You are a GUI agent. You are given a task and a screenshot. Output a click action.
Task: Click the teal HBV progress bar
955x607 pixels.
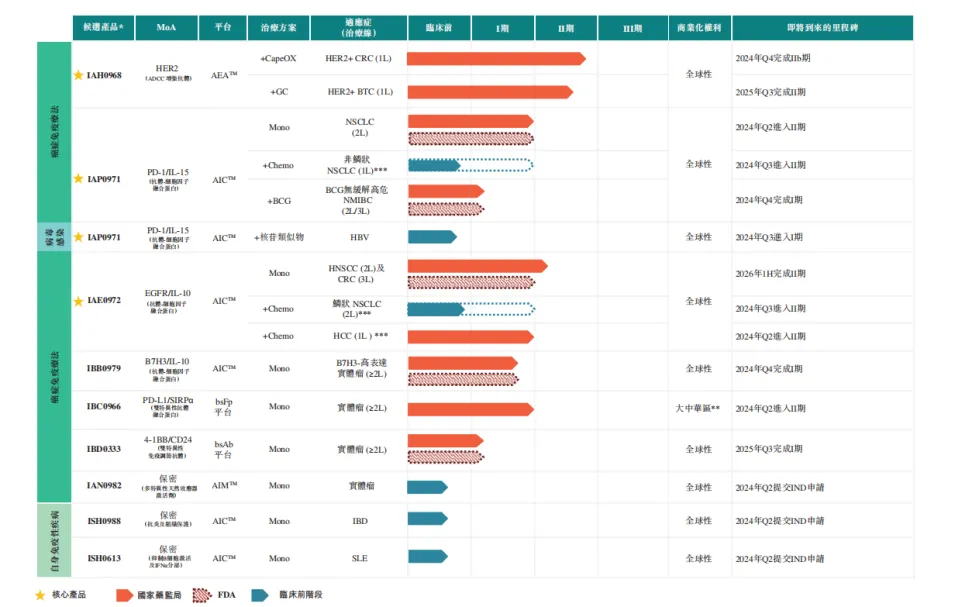431,237
